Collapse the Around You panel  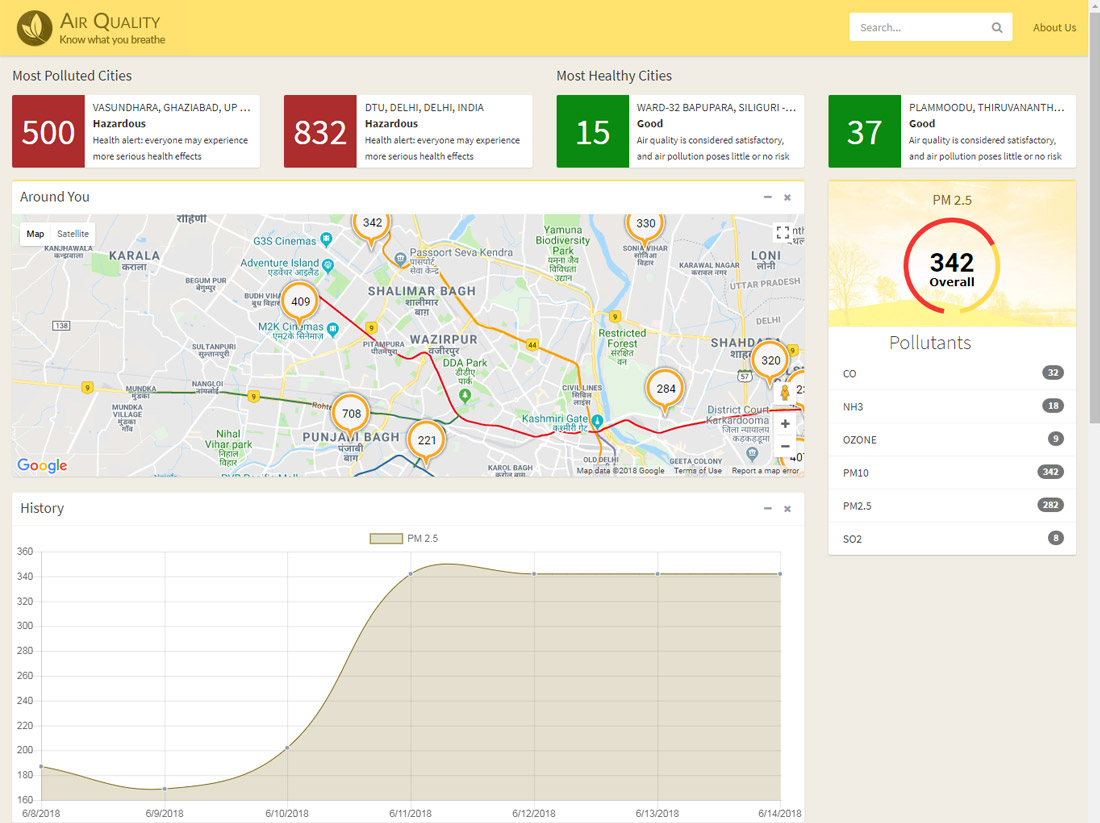point(767,198)
